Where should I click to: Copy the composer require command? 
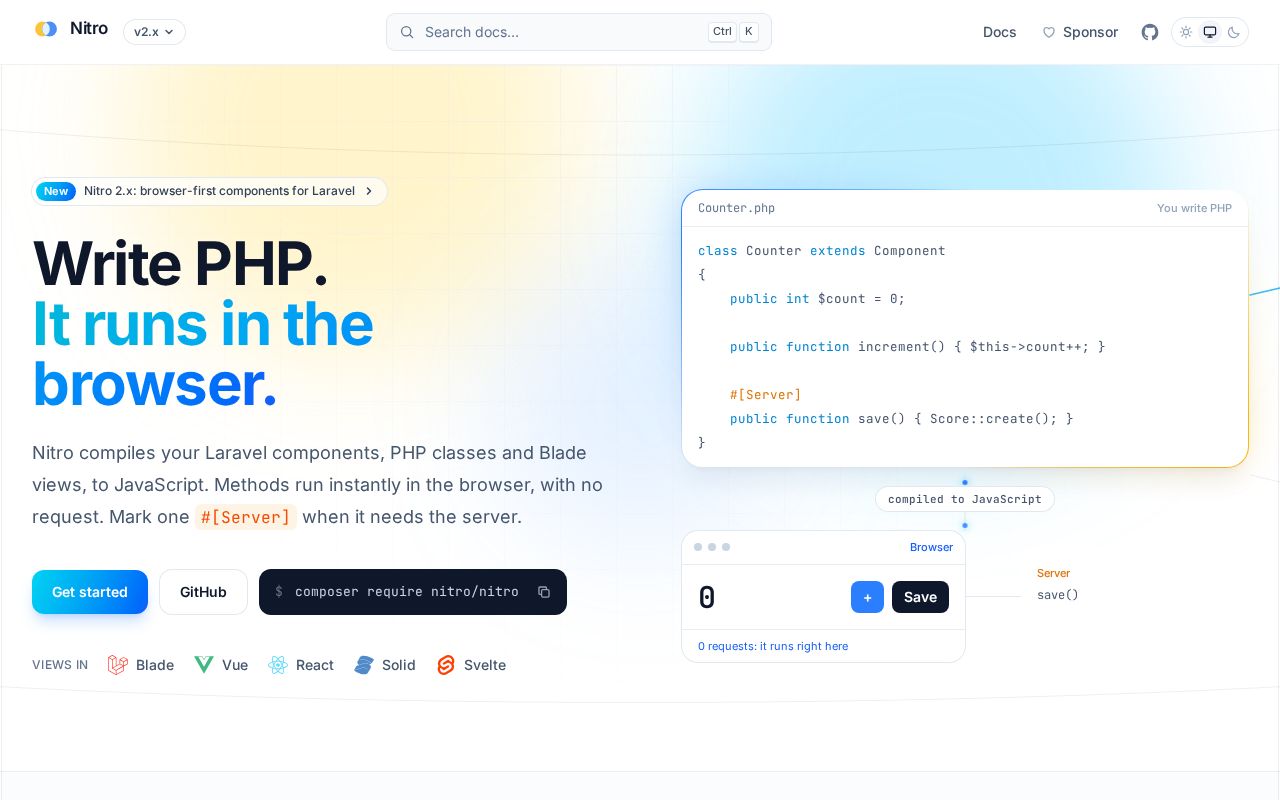(x=544, y=592)
